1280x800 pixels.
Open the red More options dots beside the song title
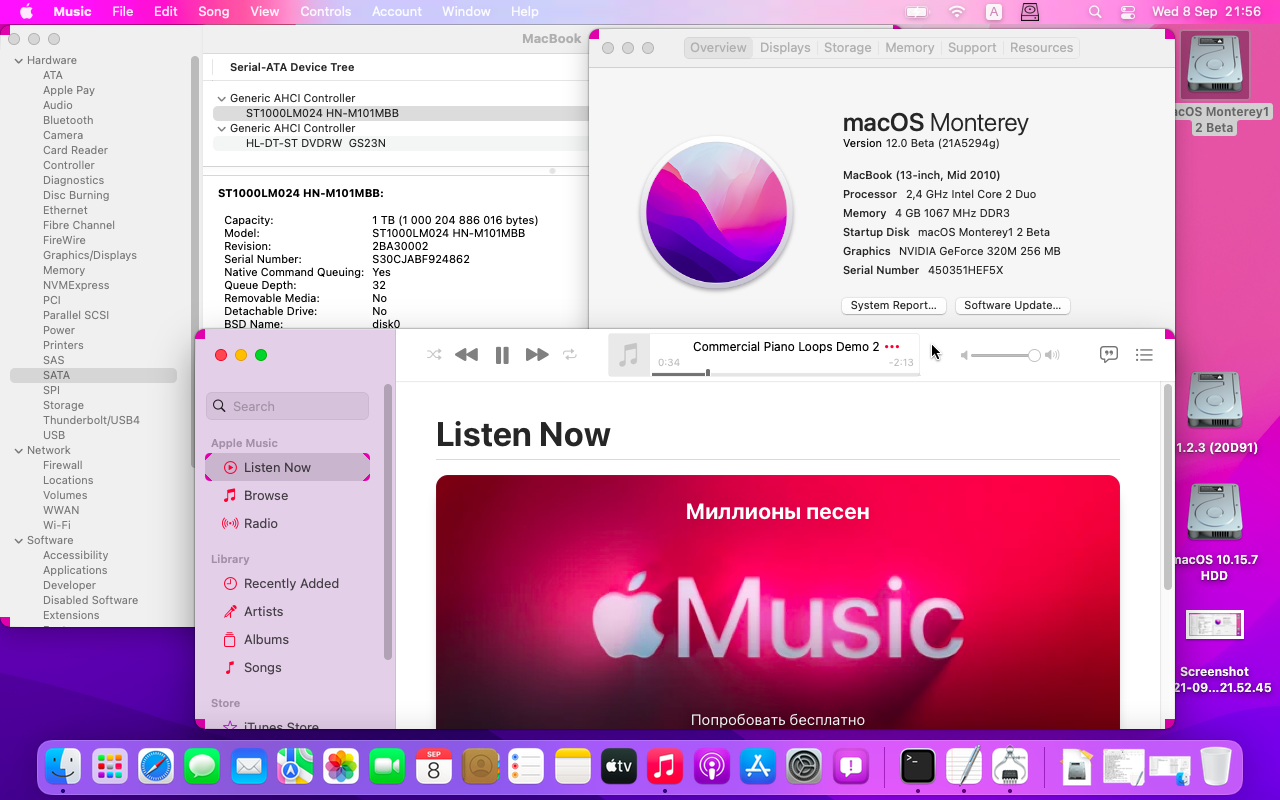tap(892, 347)
